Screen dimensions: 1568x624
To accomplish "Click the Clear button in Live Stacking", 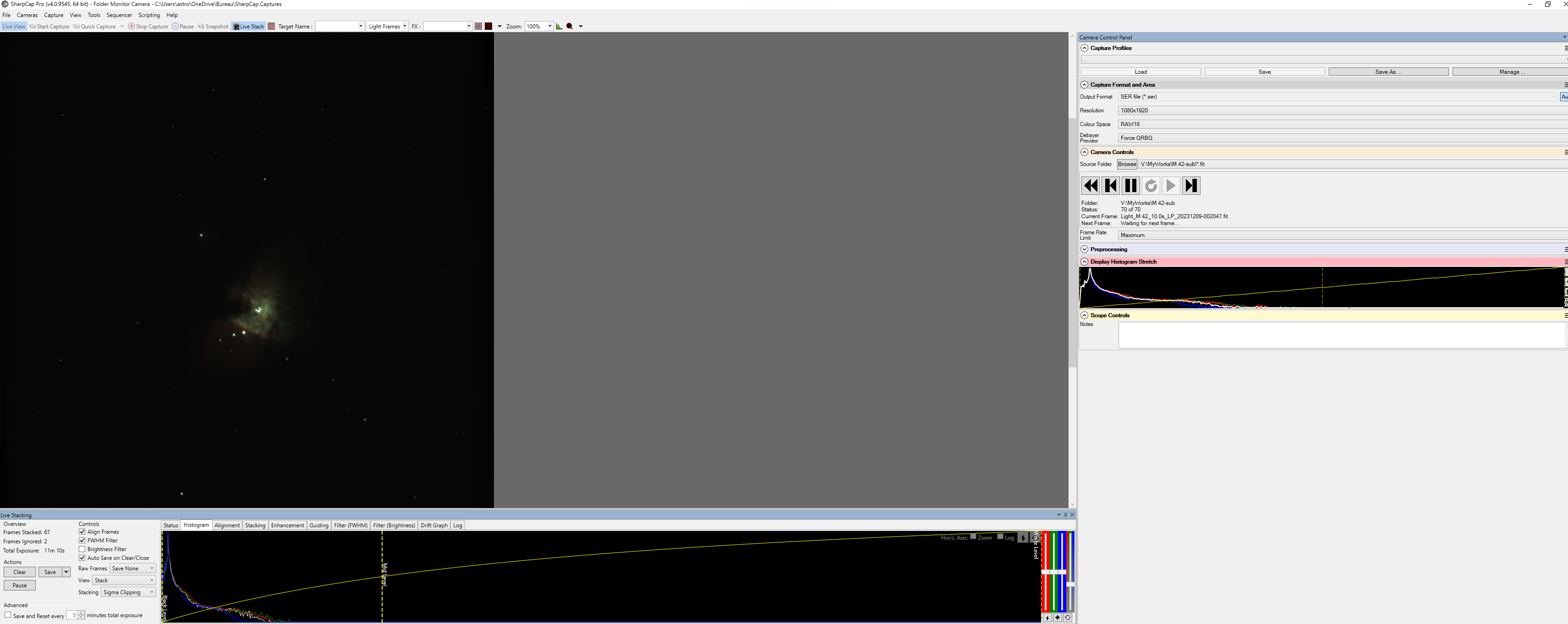I will 20,572.
